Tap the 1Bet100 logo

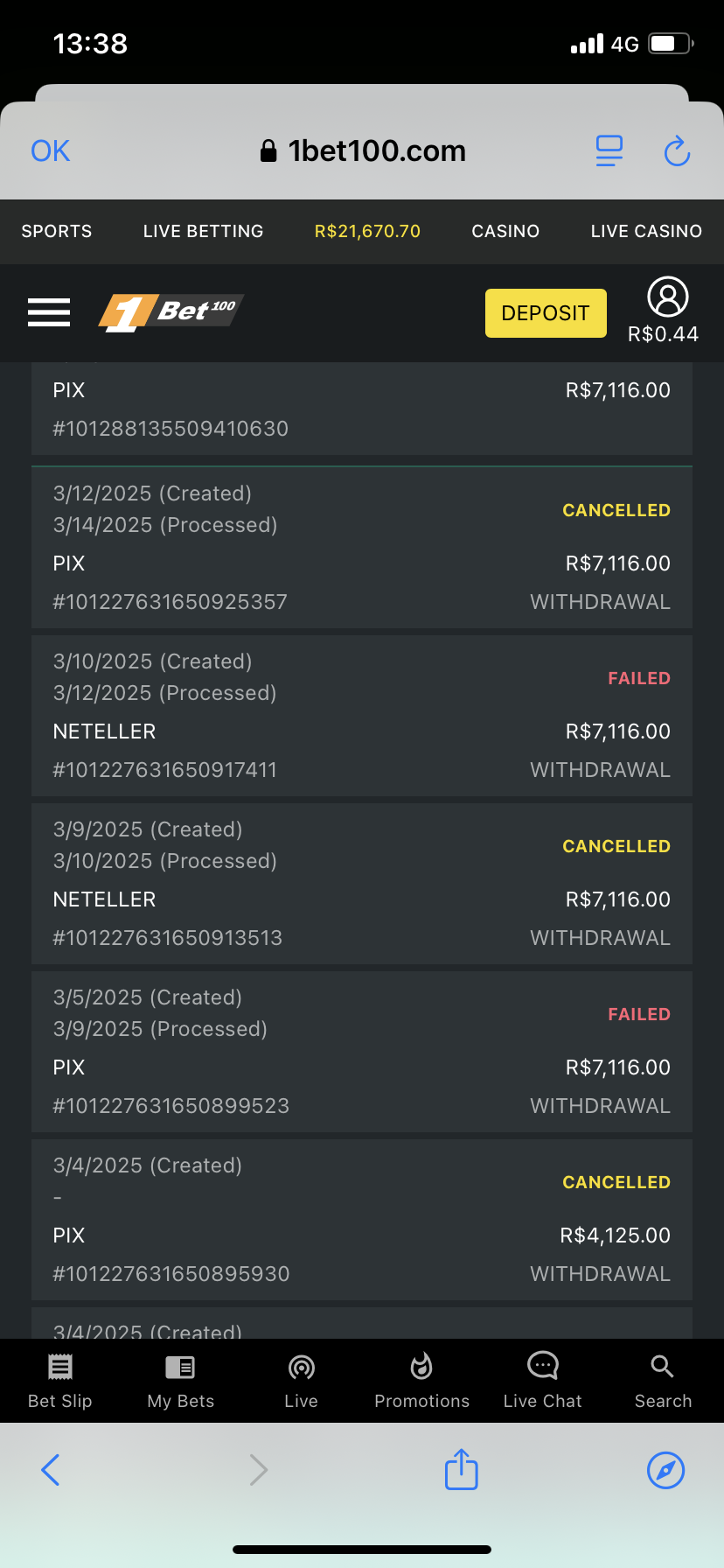171,311
